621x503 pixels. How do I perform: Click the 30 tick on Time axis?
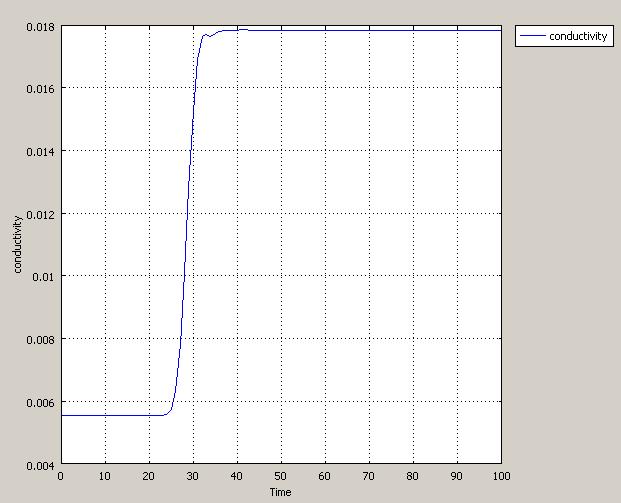[x=193, y=476]
